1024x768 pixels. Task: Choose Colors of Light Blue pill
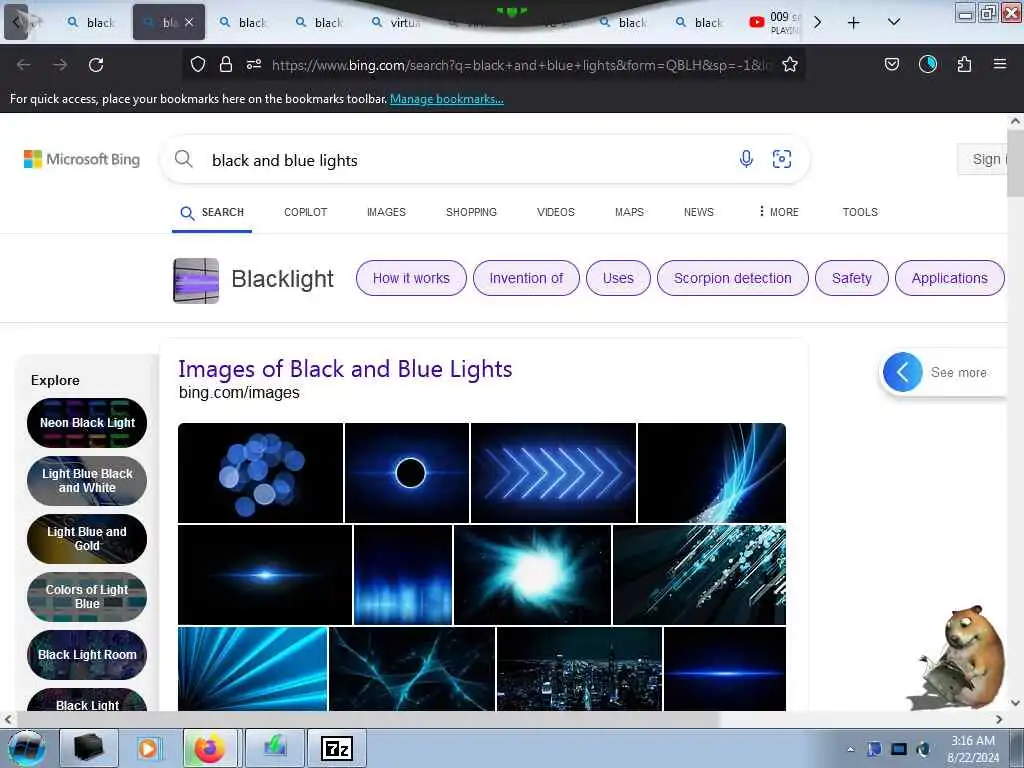(87, 597)
